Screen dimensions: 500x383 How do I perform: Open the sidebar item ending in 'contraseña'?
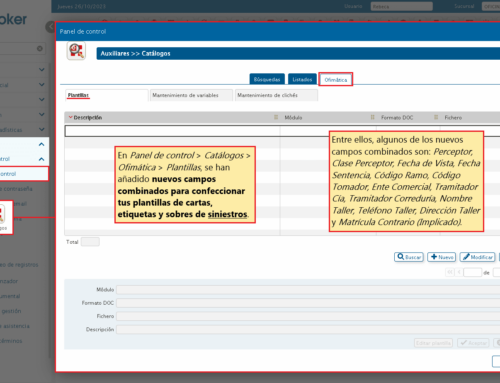(17, 189)
